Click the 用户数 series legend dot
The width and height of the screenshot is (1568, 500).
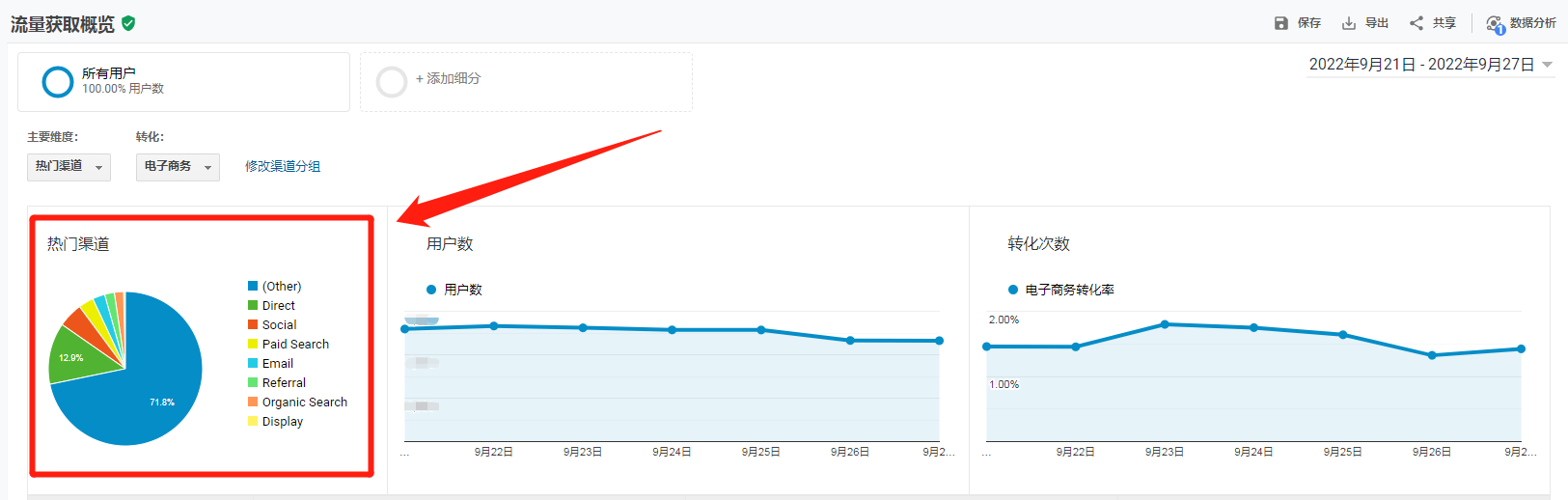pos(431,290)
